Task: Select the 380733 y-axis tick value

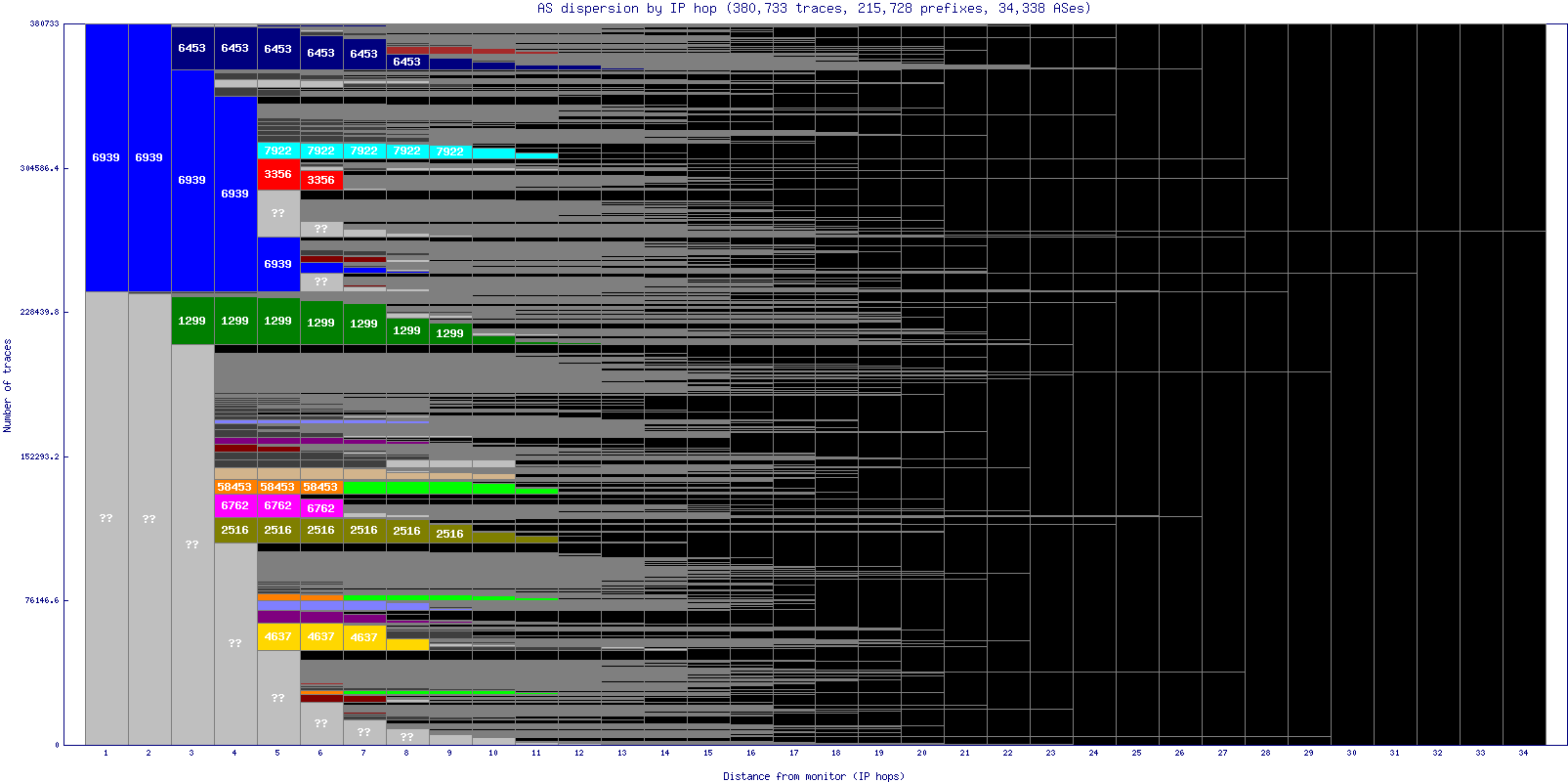Action: [x=44, y=23]
